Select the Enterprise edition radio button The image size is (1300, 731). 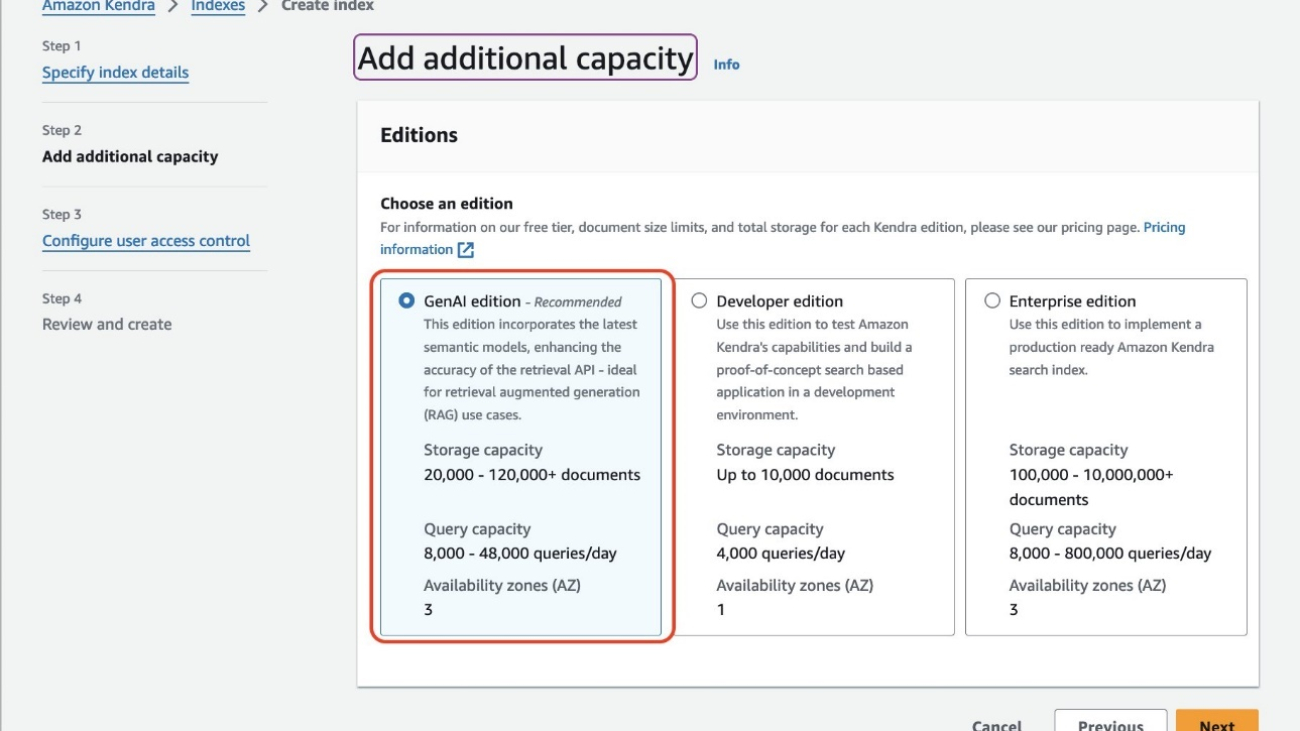pyautogui.click(x=992, y=301)
